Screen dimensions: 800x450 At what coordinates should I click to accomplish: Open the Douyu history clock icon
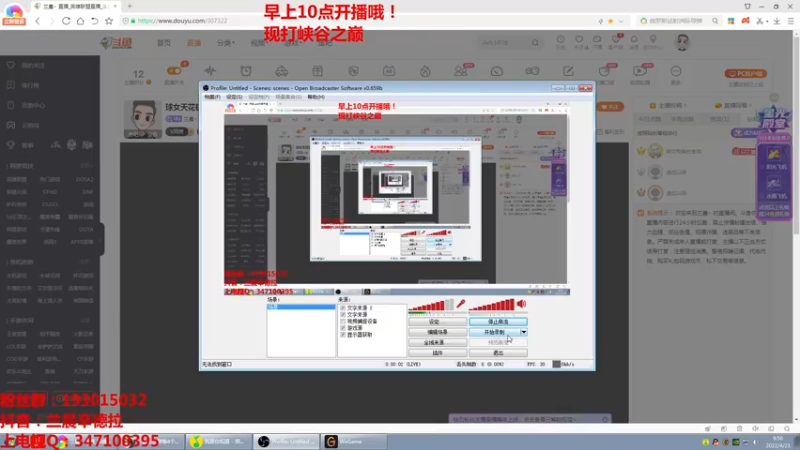561,39
